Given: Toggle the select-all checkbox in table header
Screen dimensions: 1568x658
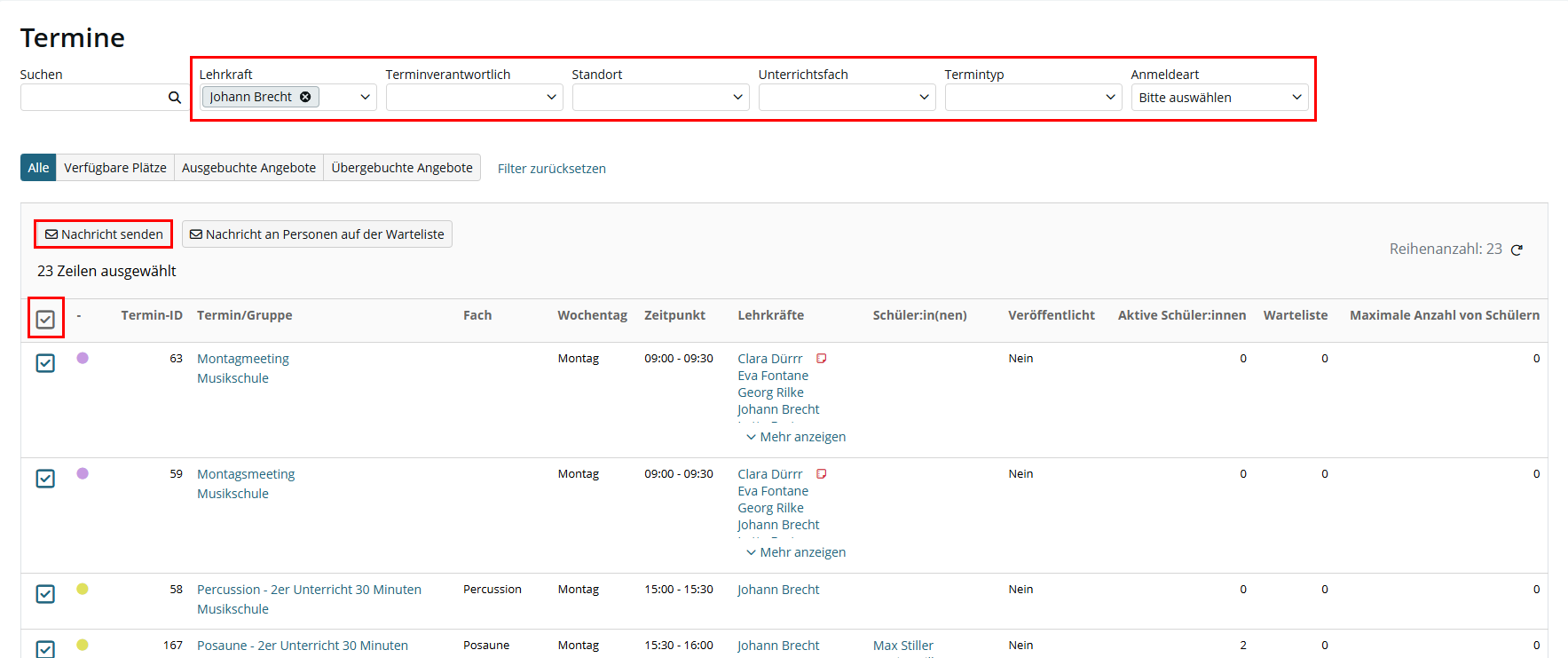Looking at the screenshot, I should pyautogui.click(x=45, y=320).
